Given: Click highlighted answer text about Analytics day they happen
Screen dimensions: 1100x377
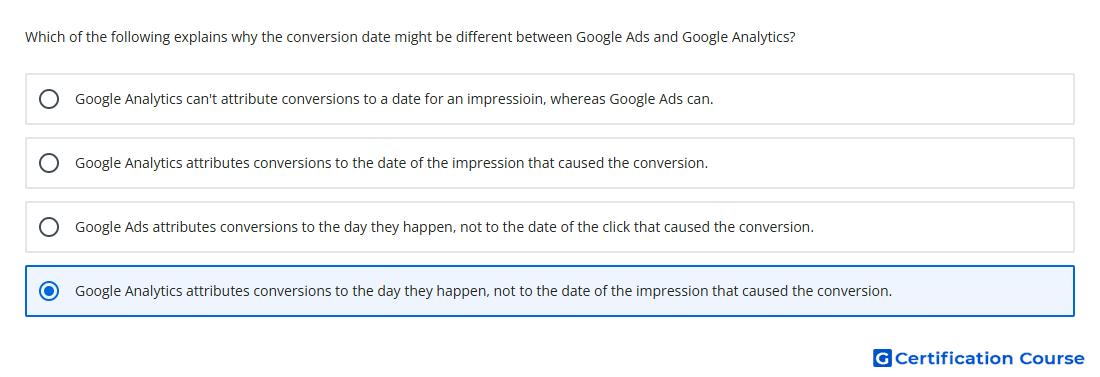Looking at the screenshot, I should [x=483, y=291].
